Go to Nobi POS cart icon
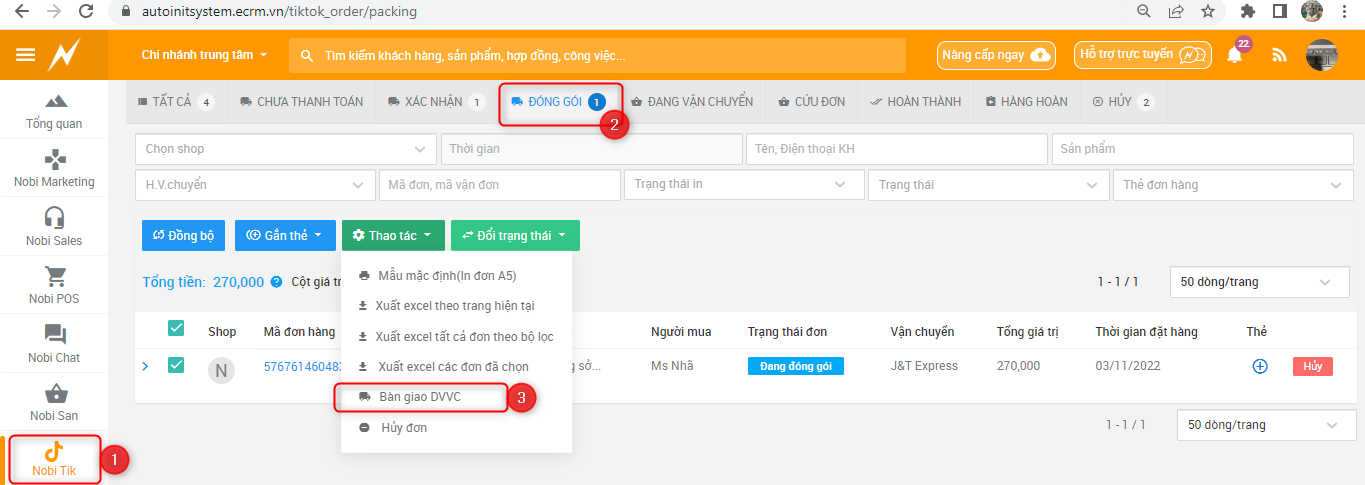This screenshot has width=1365, height=485. 55,278
